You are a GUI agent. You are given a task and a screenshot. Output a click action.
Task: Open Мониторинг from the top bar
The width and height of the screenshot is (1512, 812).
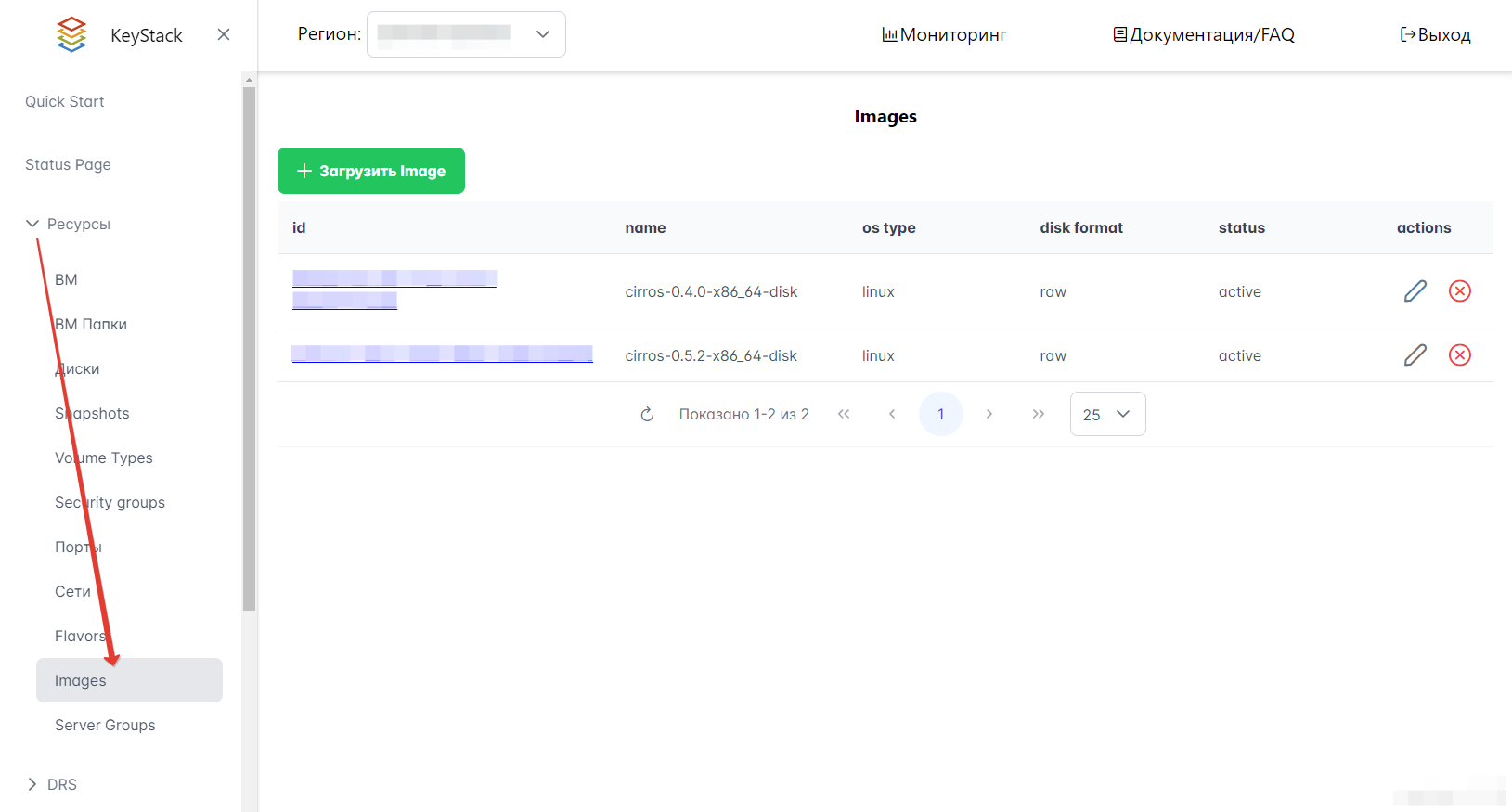coord(944,35)
